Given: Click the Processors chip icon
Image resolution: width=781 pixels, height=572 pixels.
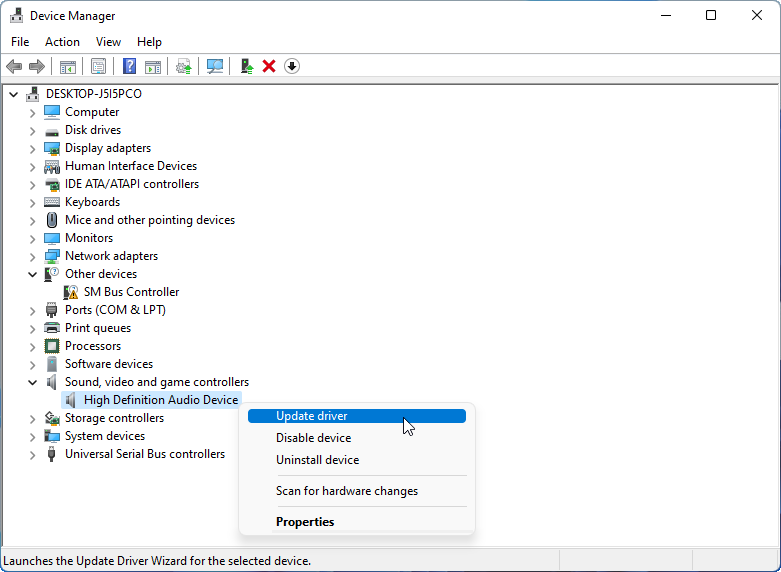Looking at the screenshot, I should (x=52, y=346).
